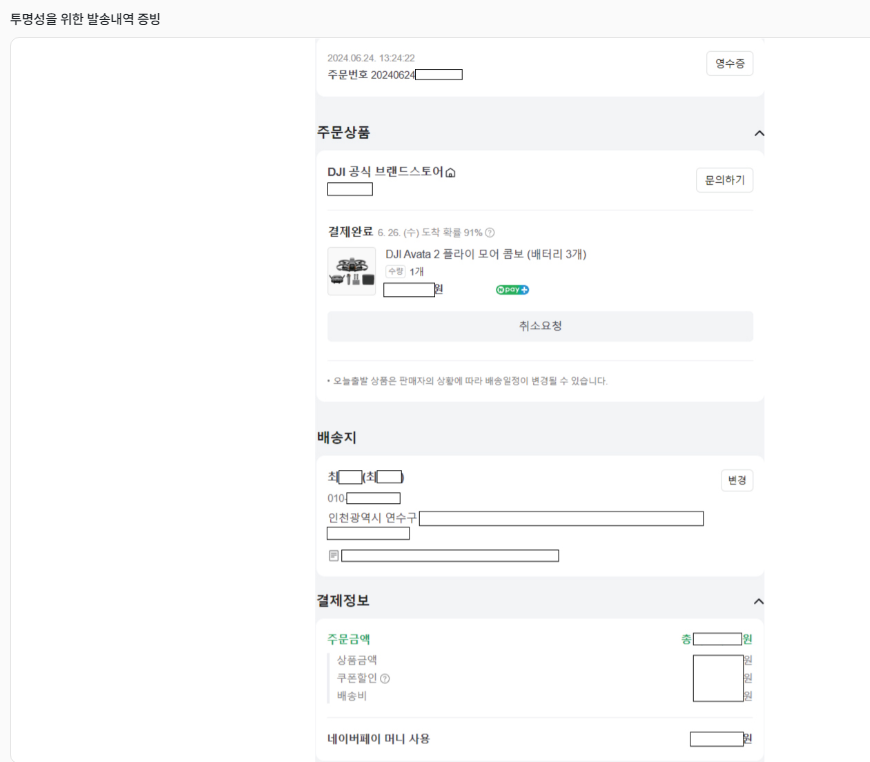Viewport: 870px width, 762px height.
Task: Open DJI Avata 2 플라이 모어 콤보 product title
Action: [x=485, y=254]
